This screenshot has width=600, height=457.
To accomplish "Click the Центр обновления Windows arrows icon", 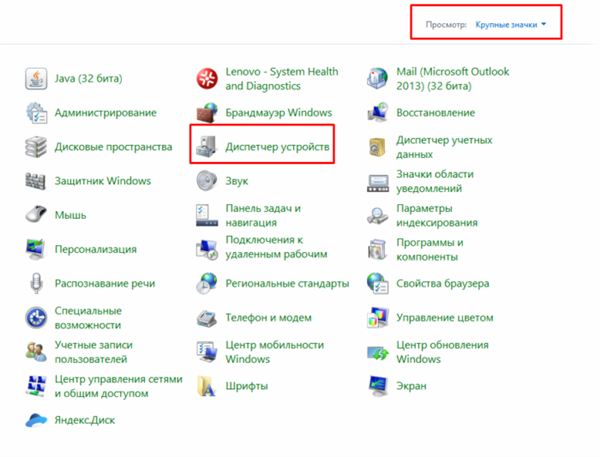I will (x=378, y=353).
